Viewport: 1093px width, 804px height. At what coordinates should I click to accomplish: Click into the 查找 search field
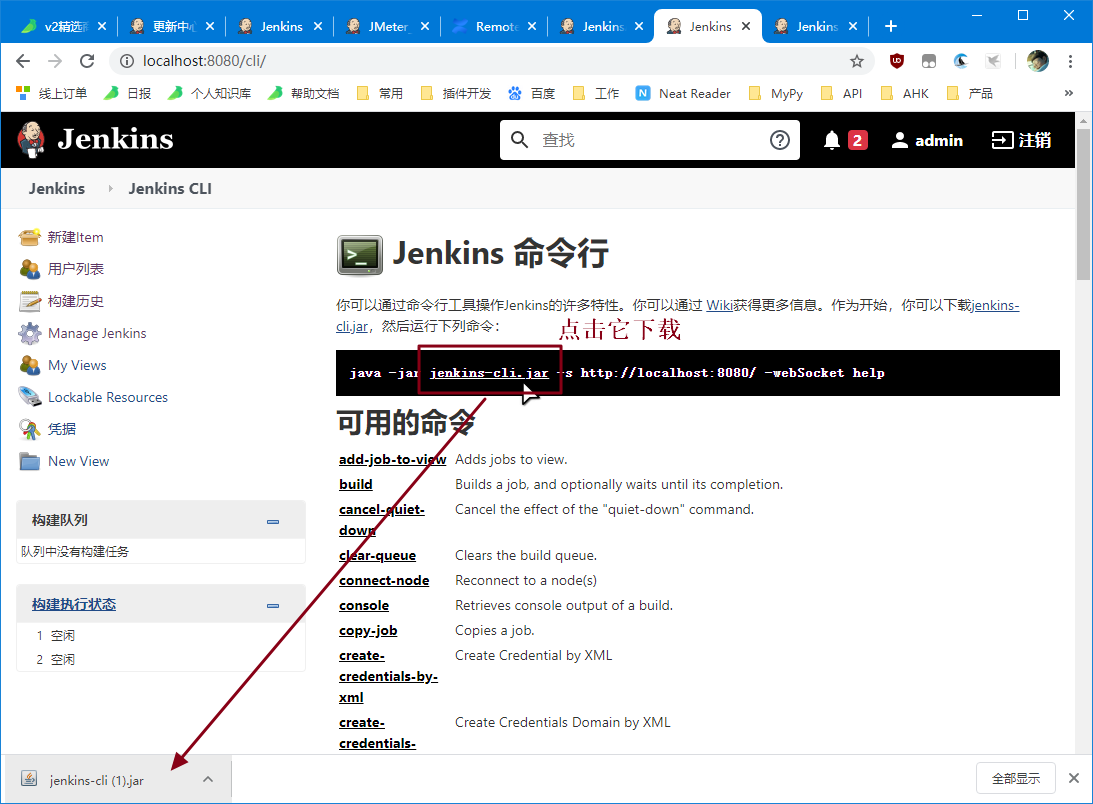click(648, 140)
